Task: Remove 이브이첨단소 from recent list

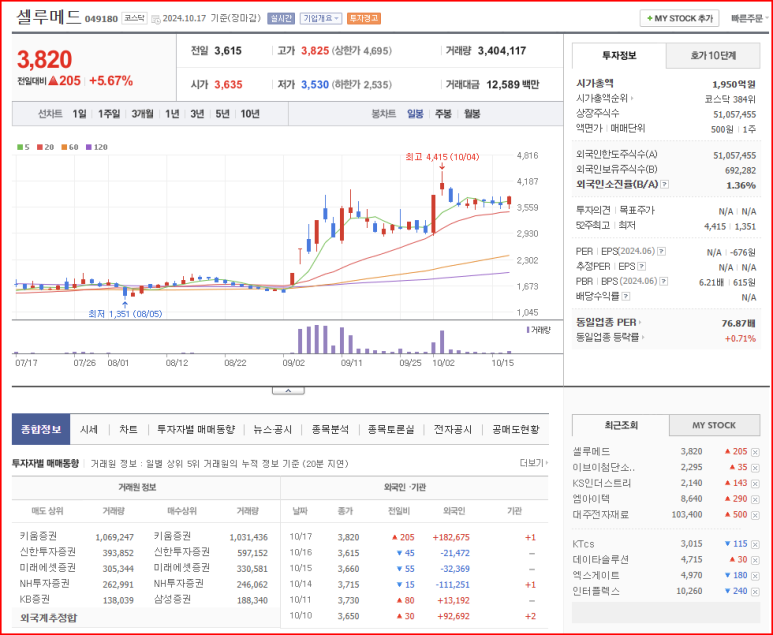Action: pyautogui.click(x=755, y=467)
